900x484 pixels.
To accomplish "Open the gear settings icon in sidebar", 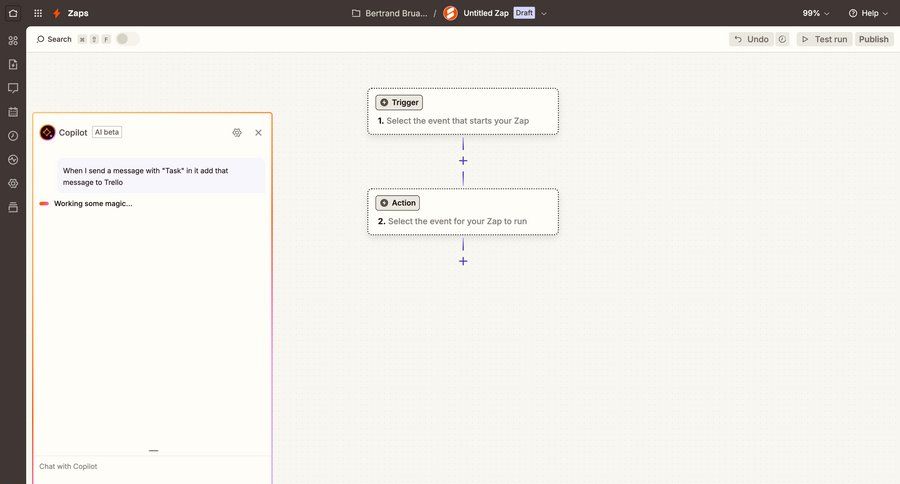I will coord(13,183).
